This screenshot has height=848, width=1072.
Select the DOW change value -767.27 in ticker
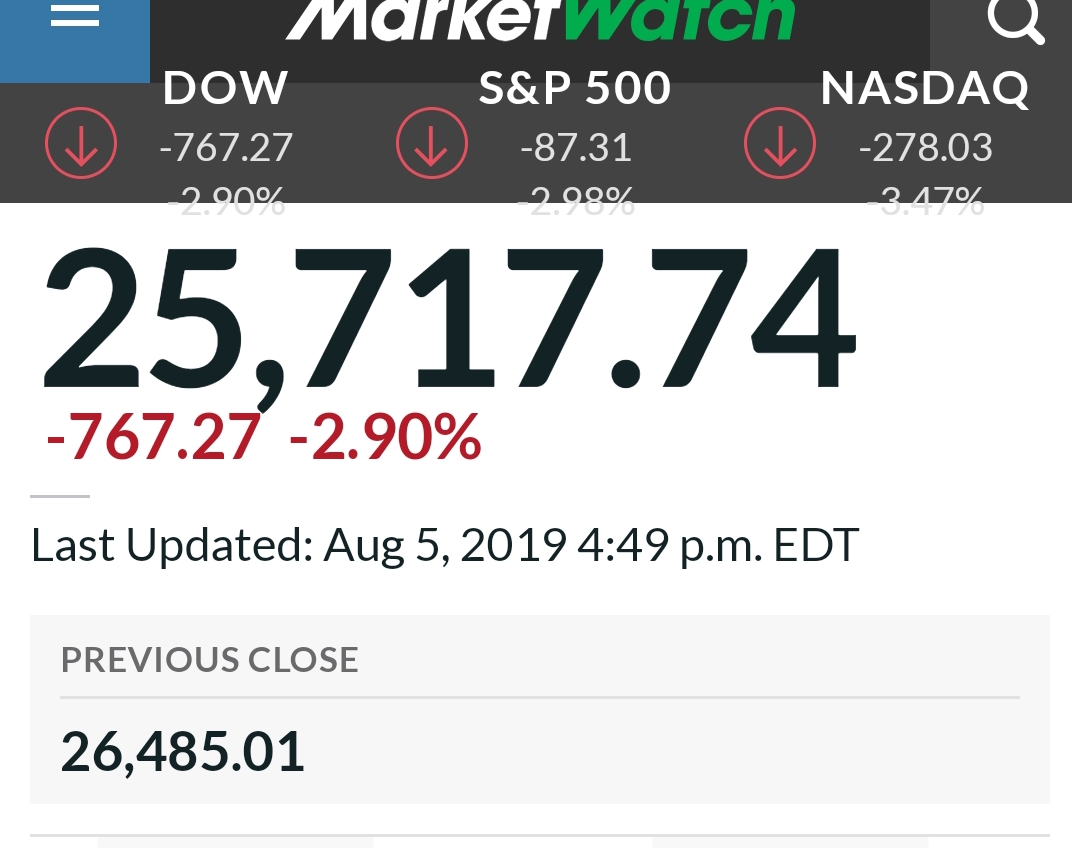pyautogui.click(x=226, y=148)
